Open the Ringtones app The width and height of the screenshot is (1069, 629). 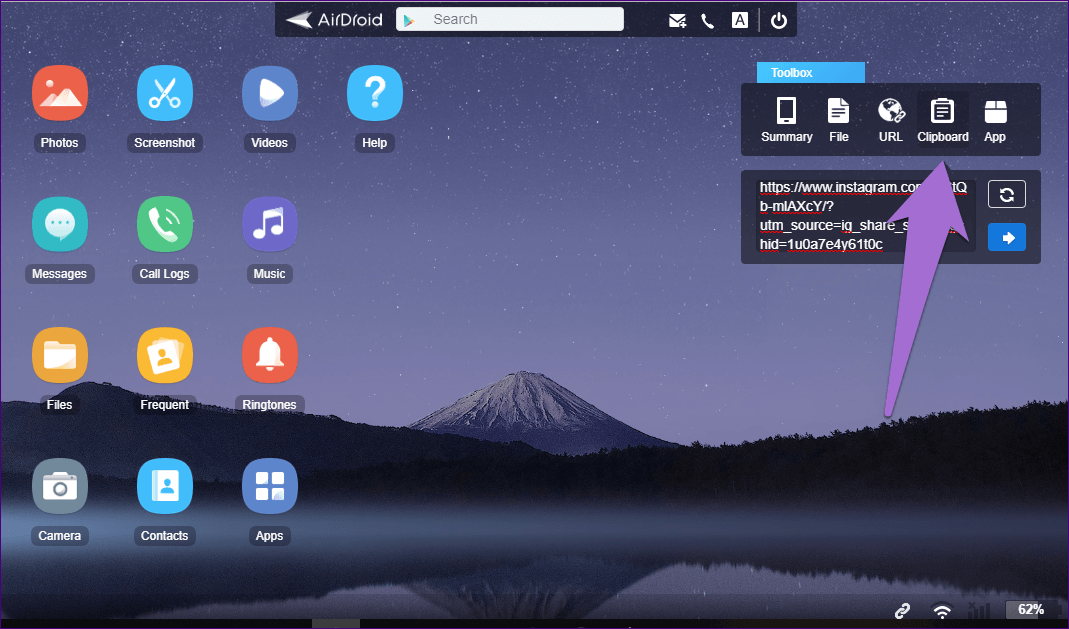click(x=269, y=355)
